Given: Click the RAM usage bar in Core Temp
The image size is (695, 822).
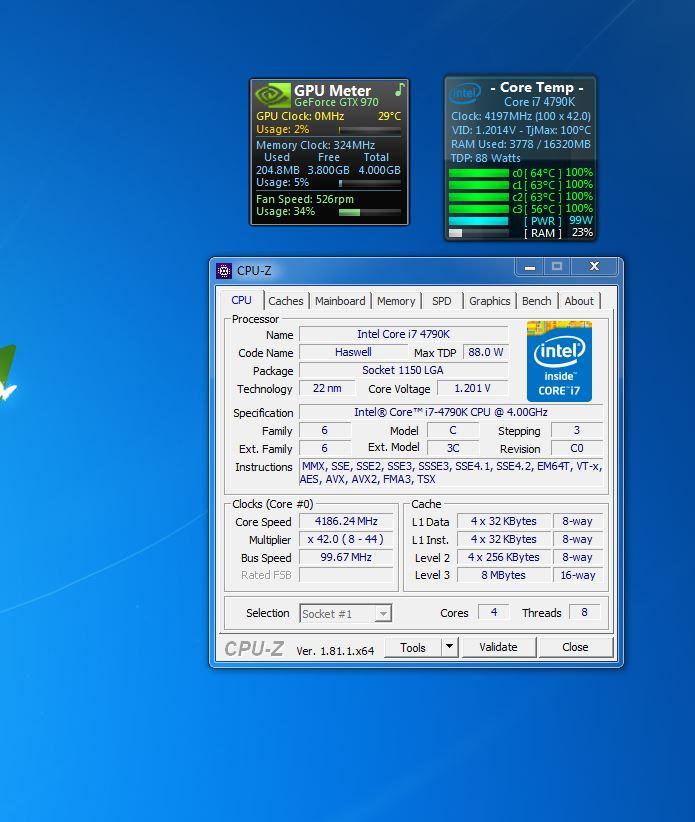Looking at the screenshot, I should point(479,233).
